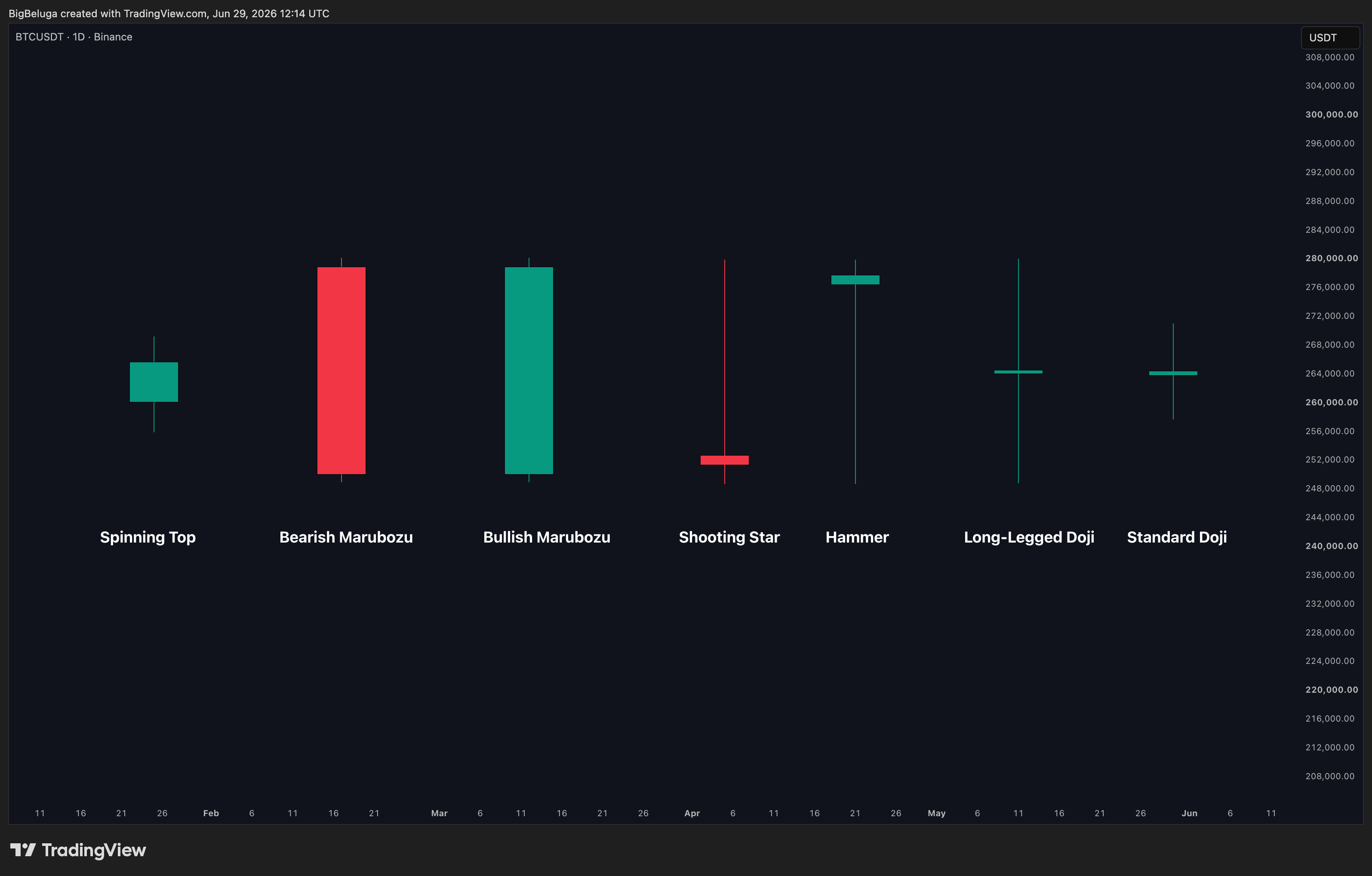Select the green Hammer candle body

(855, 280)
